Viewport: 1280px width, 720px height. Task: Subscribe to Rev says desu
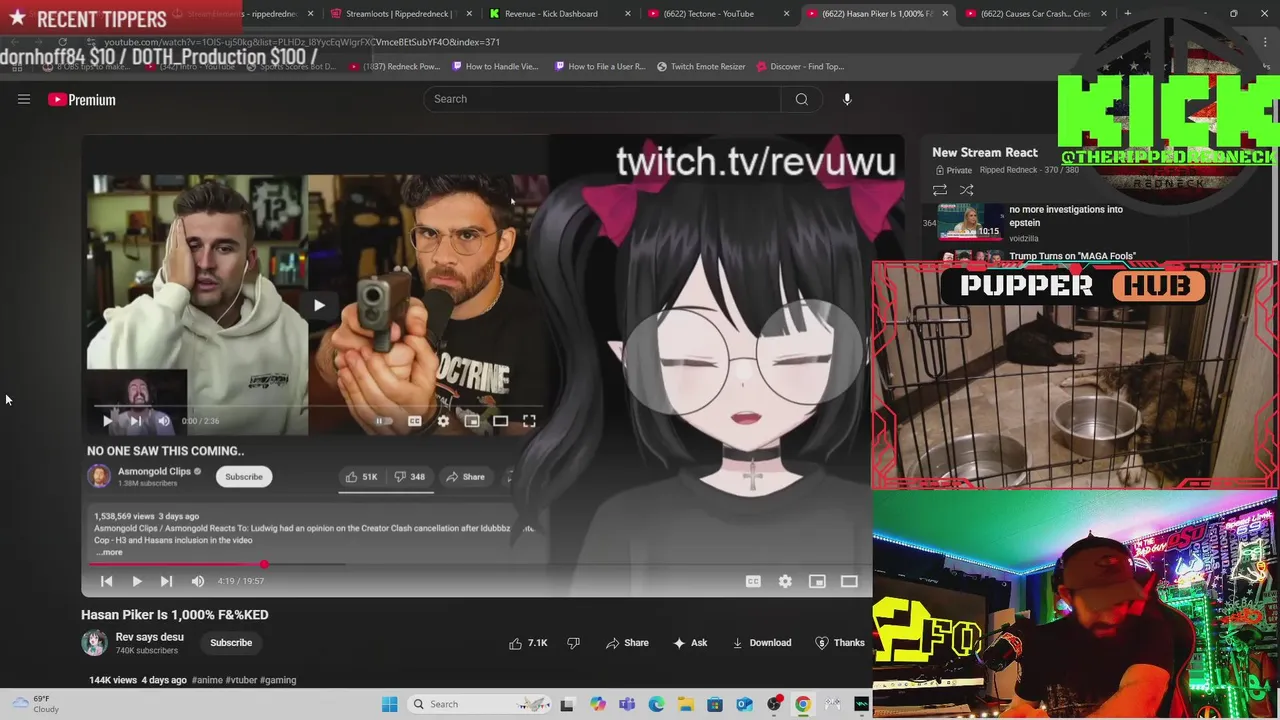coord(231,643)
